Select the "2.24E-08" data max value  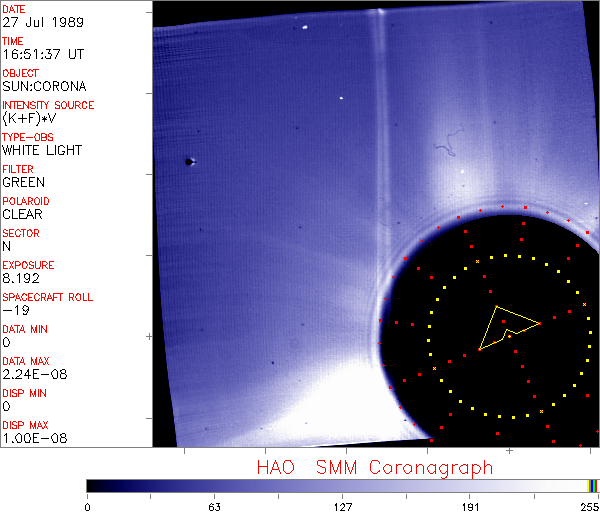pyautogui.click(x=35, y=374)
